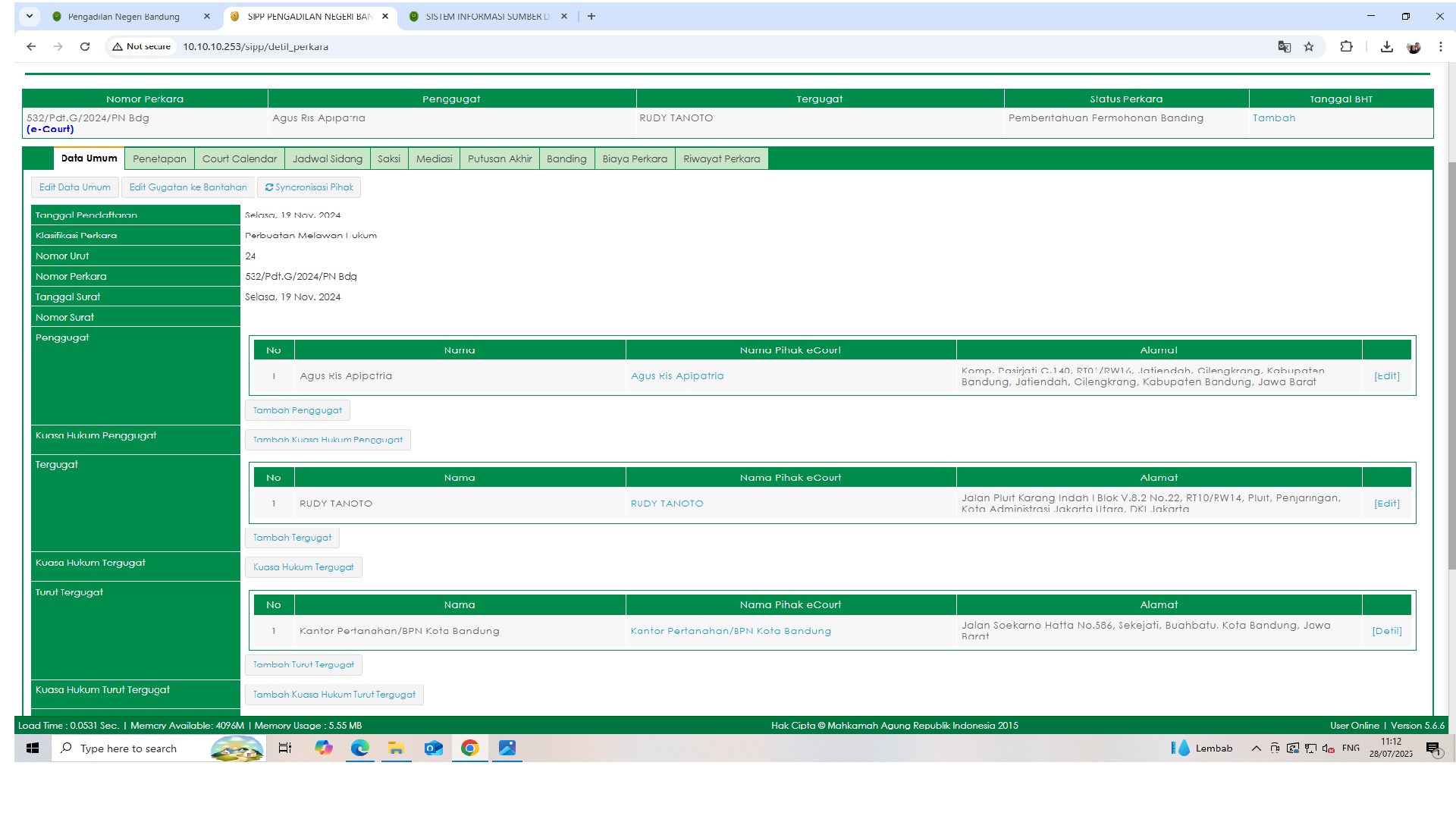Click the translate page icon in address bar
The height and width of the screenshot is (819, 1456).
coord(1284,46)
